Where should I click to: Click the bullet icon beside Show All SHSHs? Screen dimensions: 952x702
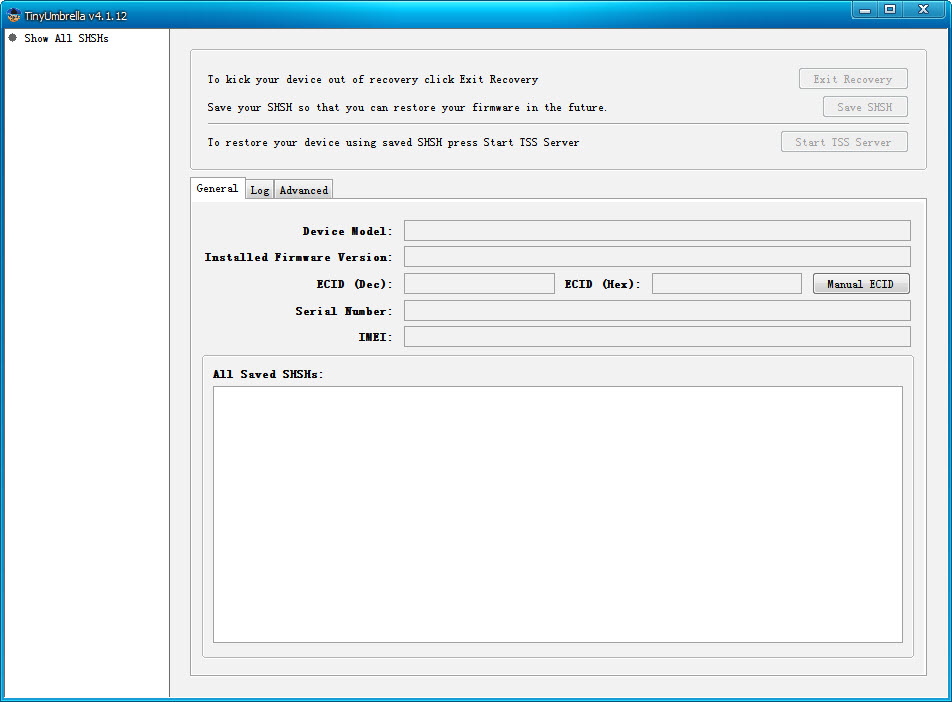[x=12, y=38]
